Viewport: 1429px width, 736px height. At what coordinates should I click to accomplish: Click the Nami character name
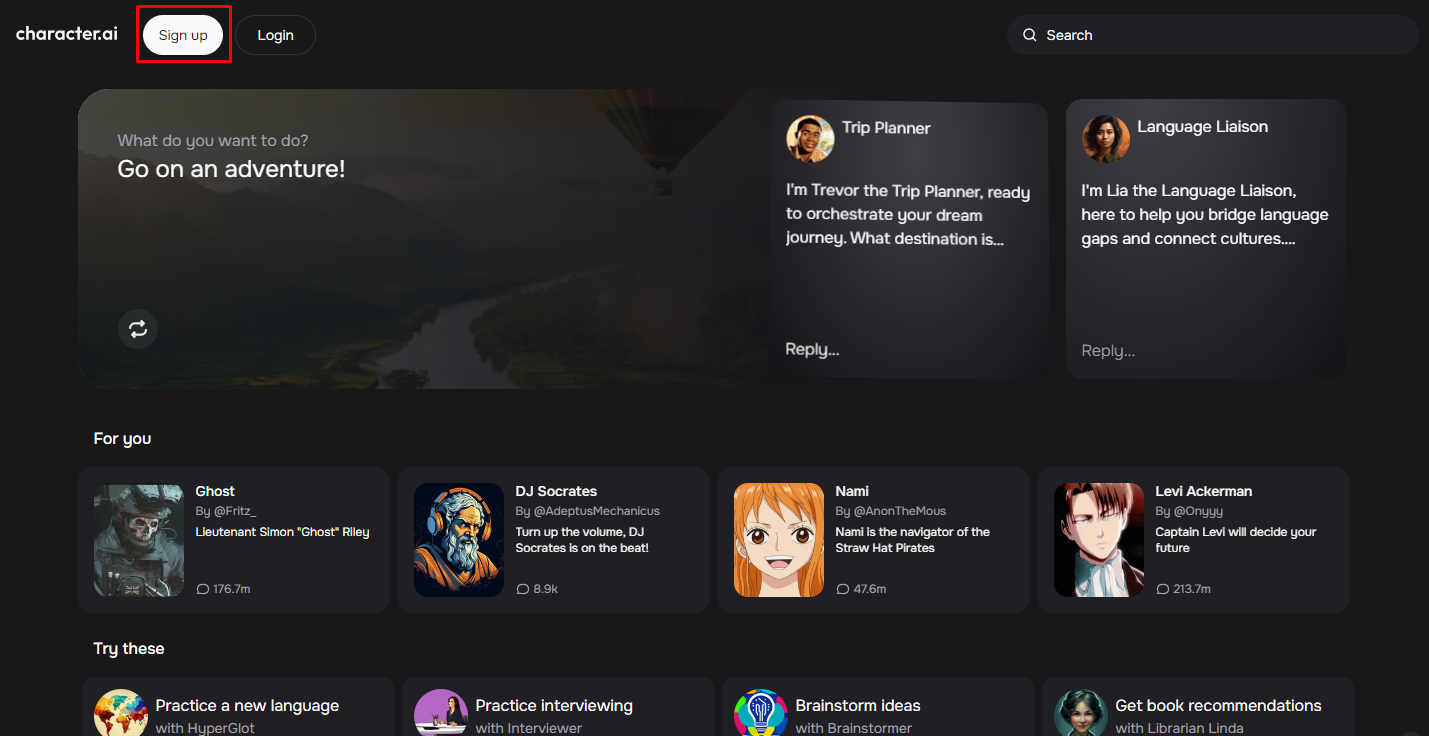point(852,491)
